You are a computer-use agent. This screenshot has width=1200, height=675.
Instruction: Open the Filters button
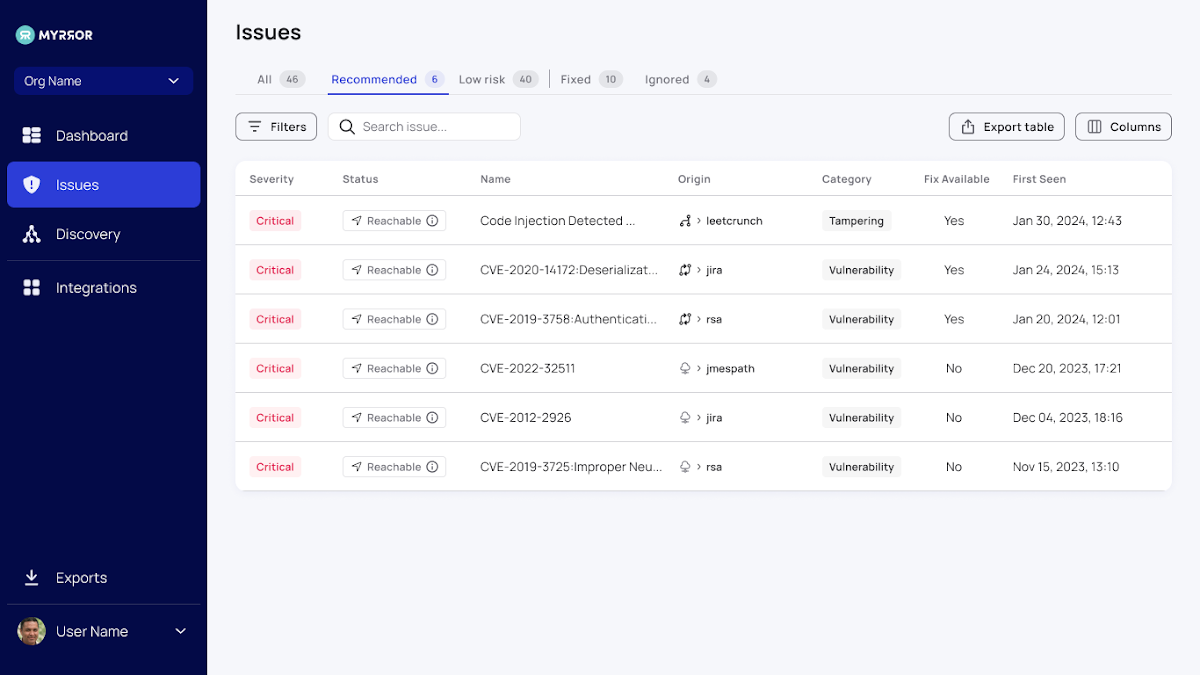(x=276, y=127)
